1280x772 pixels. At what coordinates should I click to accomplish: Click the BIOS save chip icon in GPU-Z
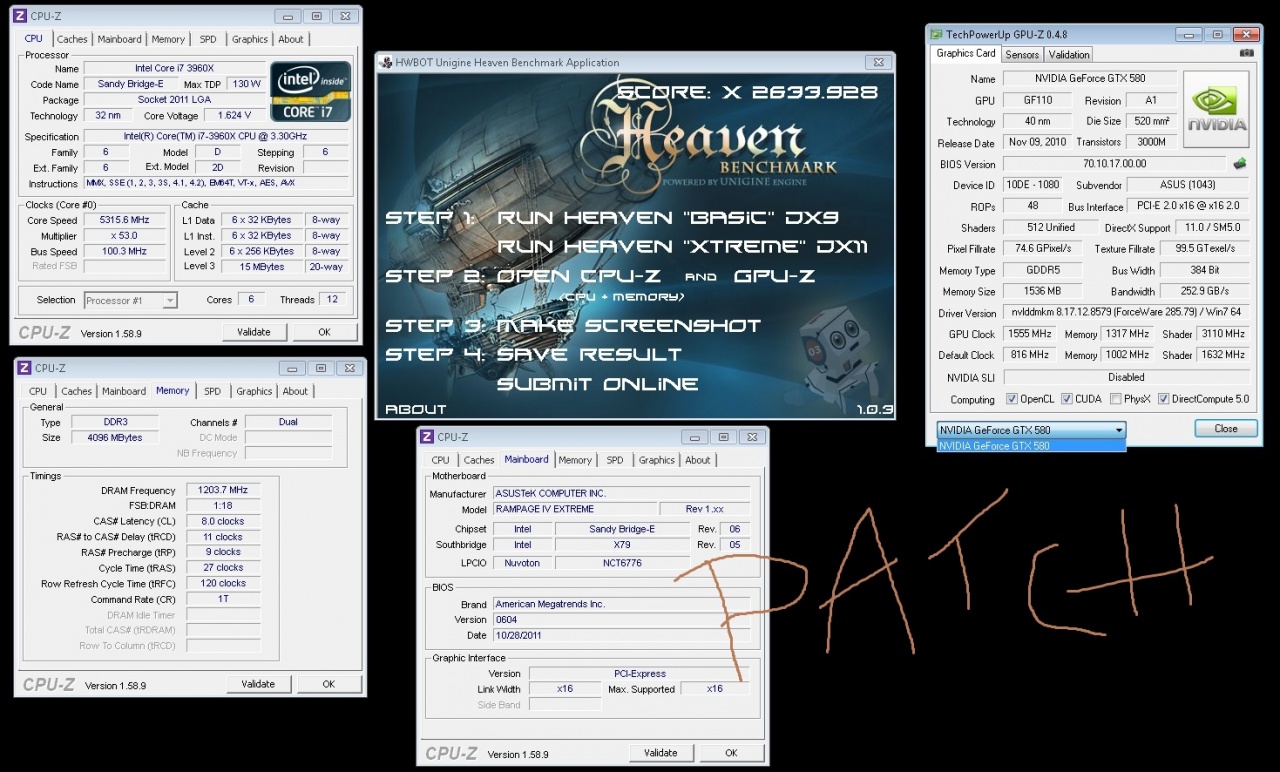[x=1240, y=164]
